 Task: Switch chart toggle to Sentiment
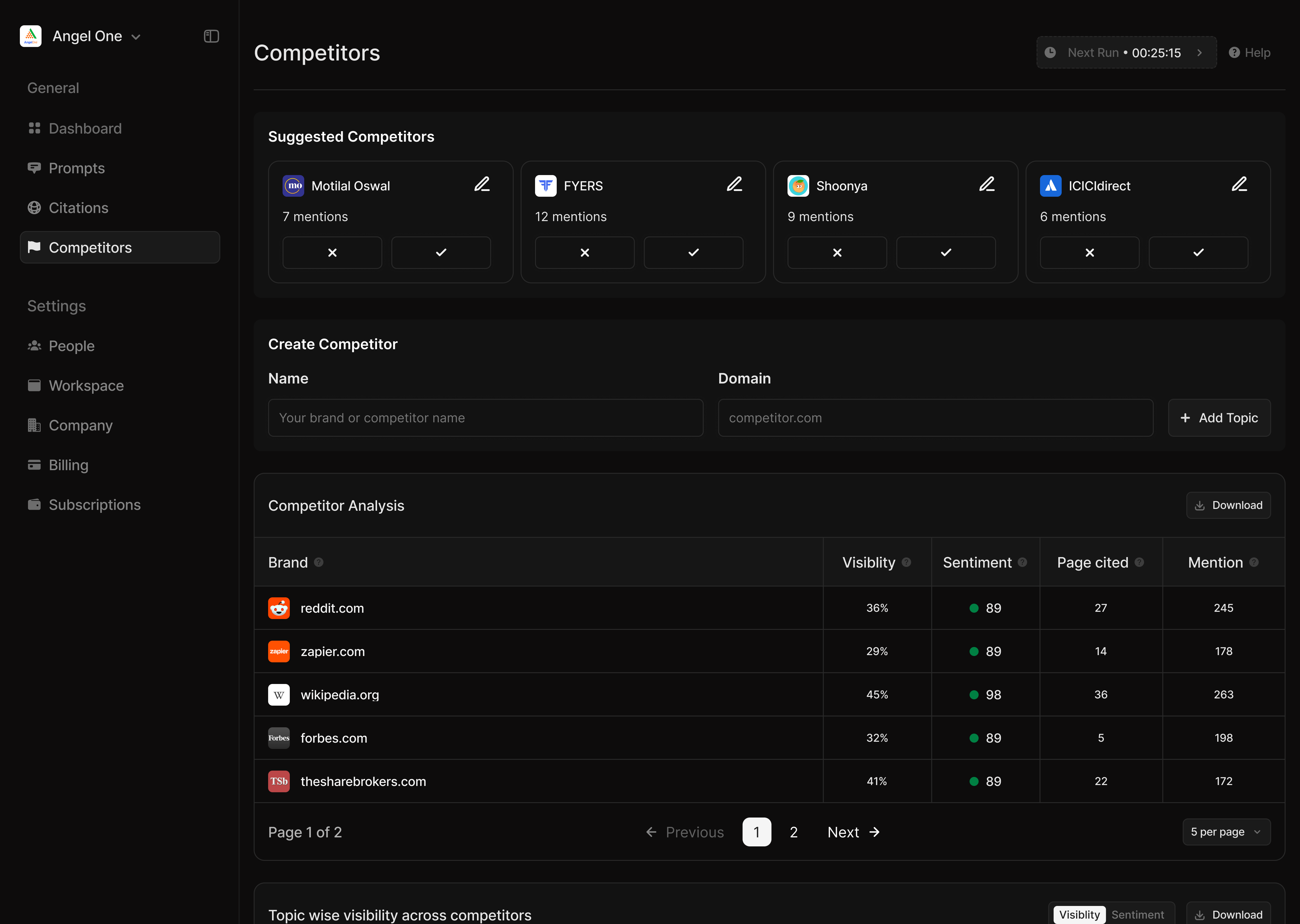pos(1137,914)
